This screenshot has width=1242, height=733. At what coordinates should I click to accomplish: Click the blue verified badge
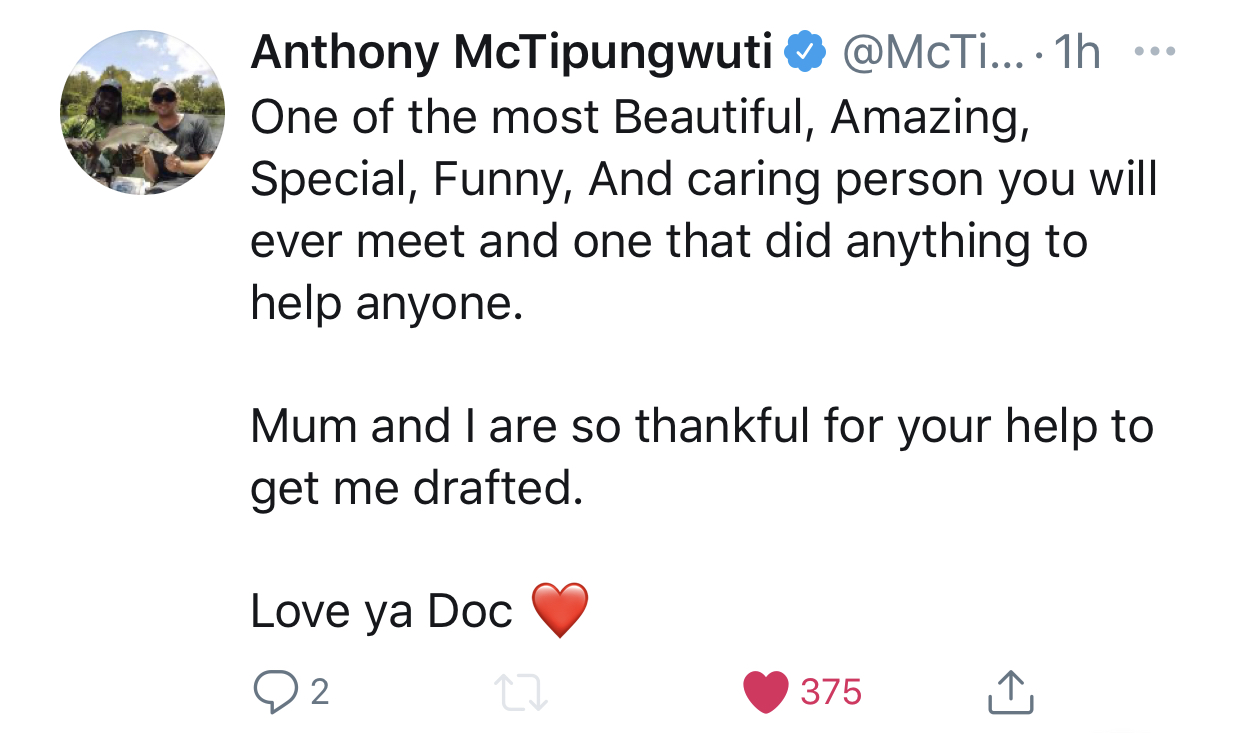[806, 52]
